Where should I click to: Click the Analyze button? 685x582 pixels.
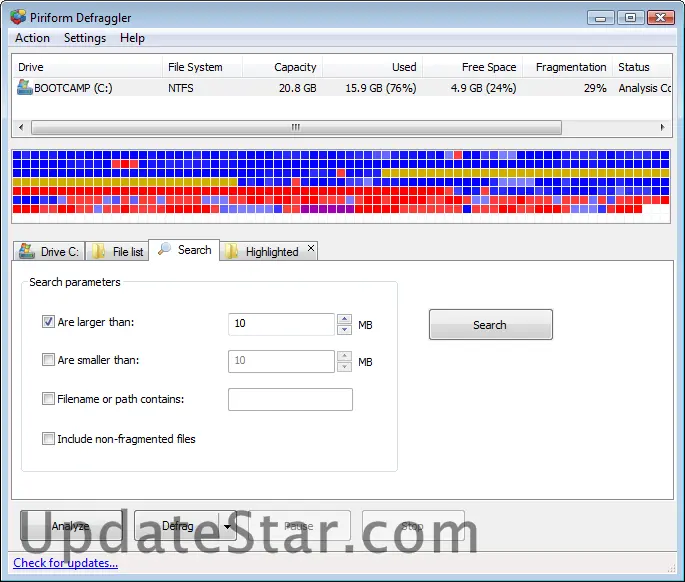tap(71, 526)
